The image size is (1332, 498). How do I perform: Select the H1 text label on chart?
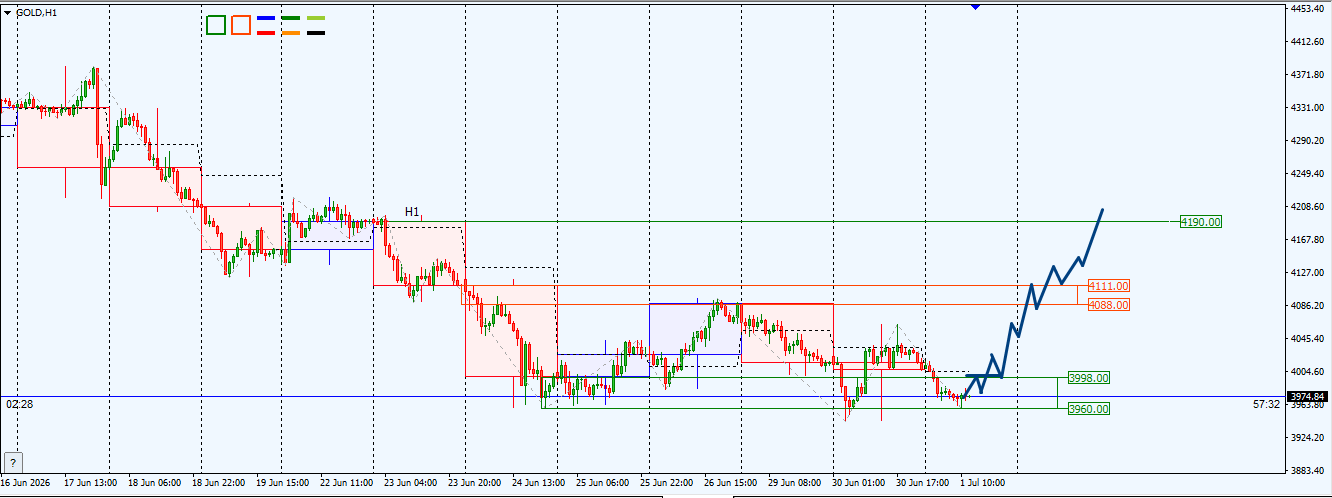pos(412,212)
